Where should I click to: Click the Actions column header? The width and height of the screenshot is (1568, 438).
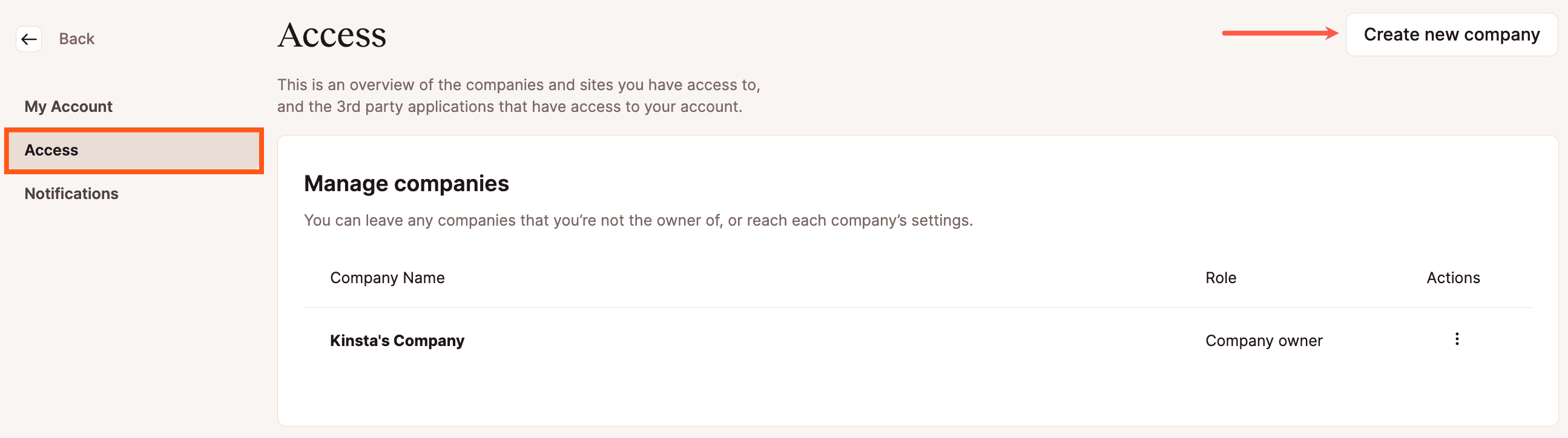1453,278
